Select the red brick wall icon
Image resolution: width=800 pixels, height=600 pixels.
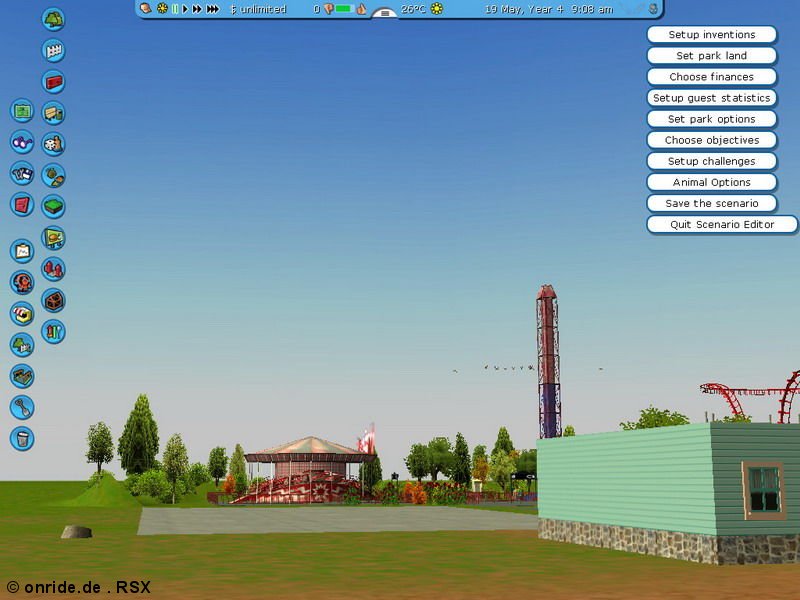coord(53,82)
